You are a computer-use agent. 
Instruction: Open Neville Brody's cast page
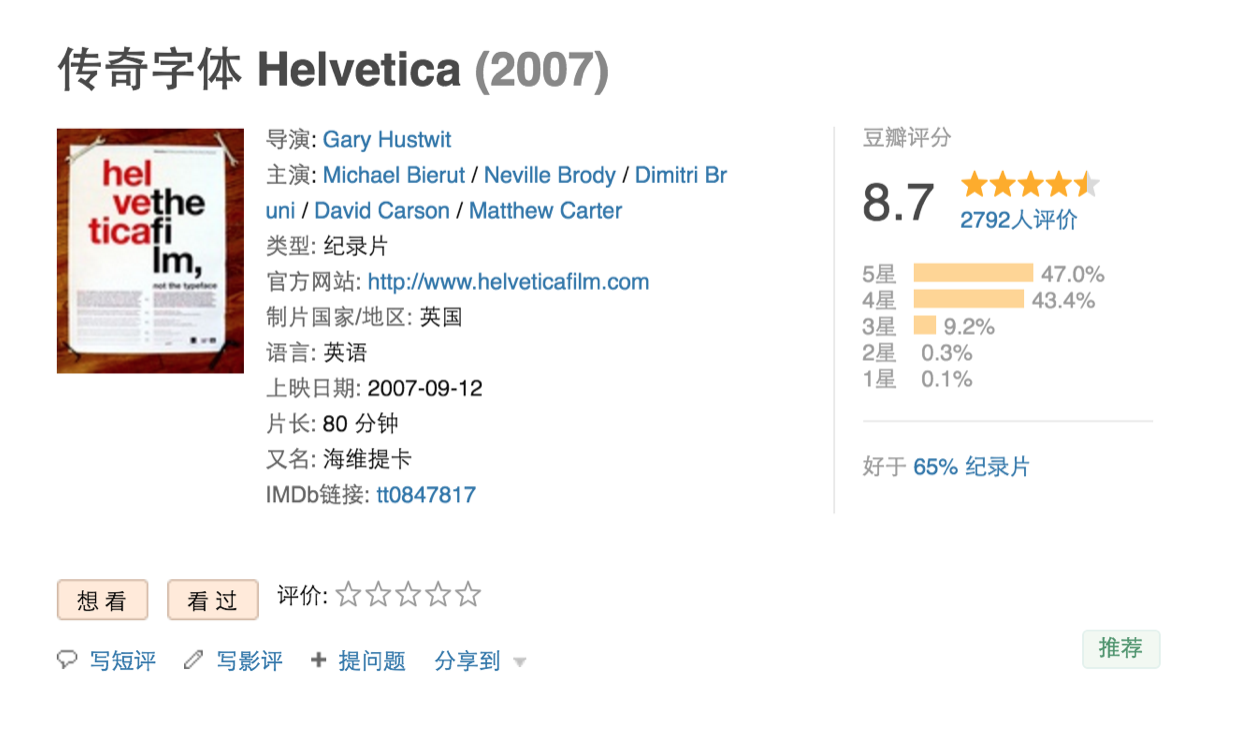pos(549,175)
